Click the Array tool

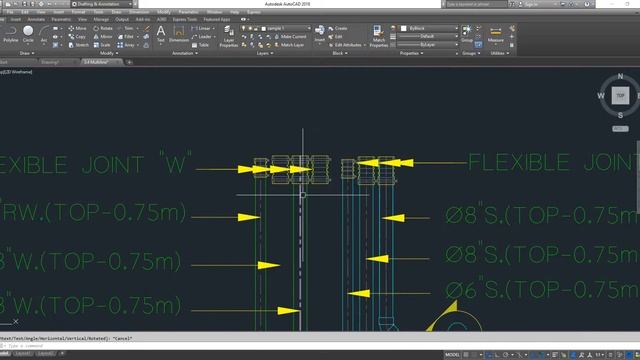(x=126, y=45)
